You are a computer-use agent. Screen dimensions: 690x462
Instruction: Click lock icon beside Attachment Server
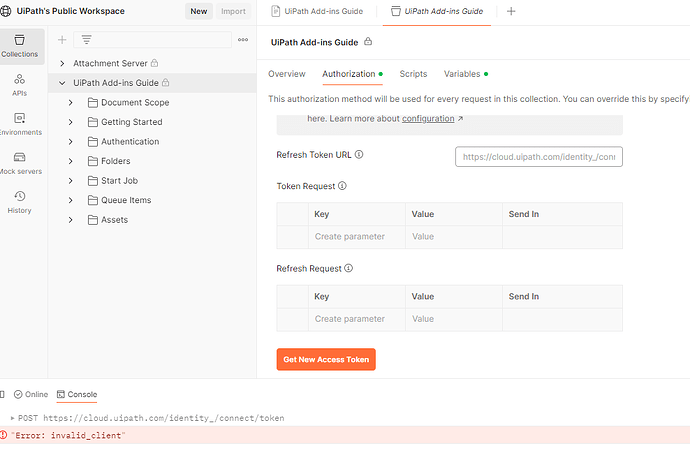tap(154, 63)
